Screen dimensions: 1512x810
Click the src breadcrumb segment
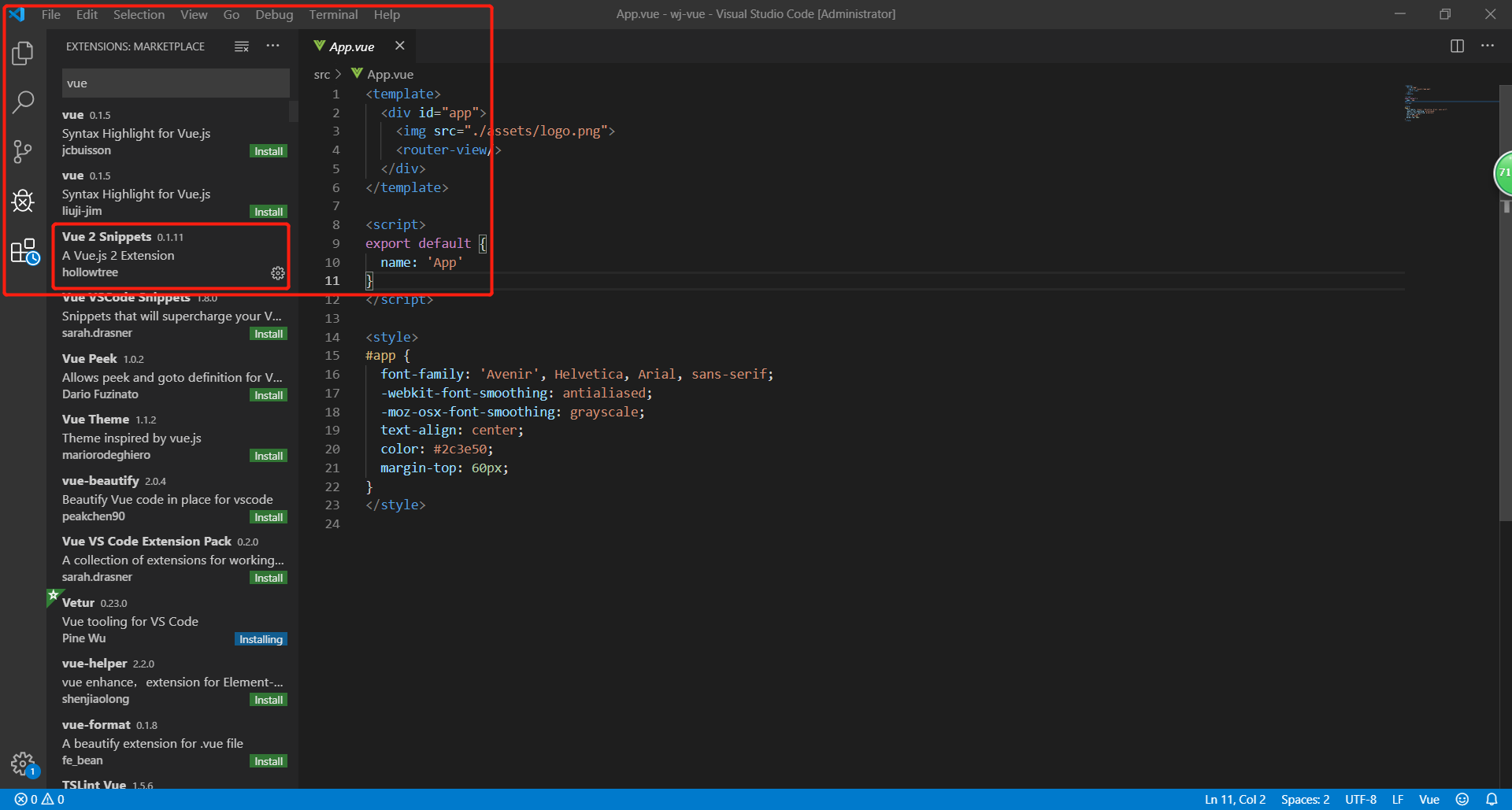(322, 74)
